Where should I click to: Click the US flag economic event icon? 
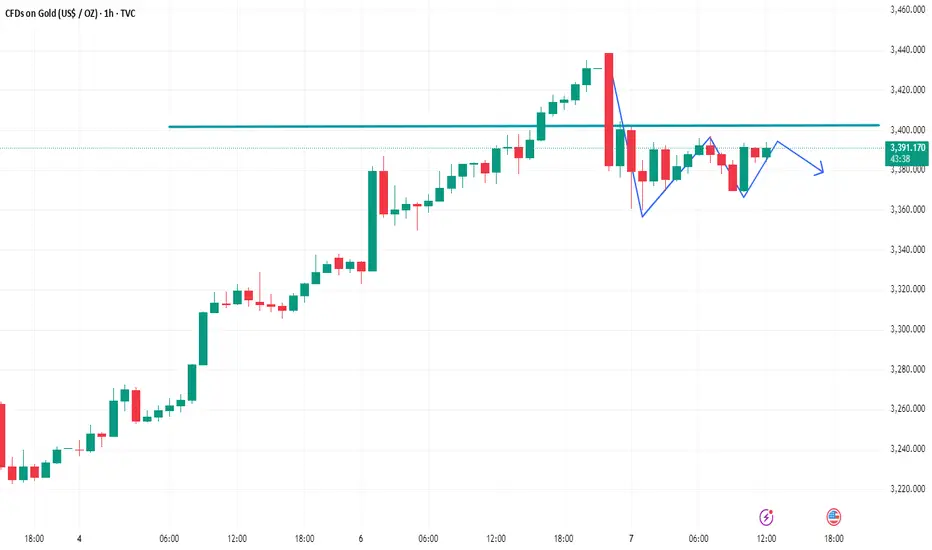833,517
